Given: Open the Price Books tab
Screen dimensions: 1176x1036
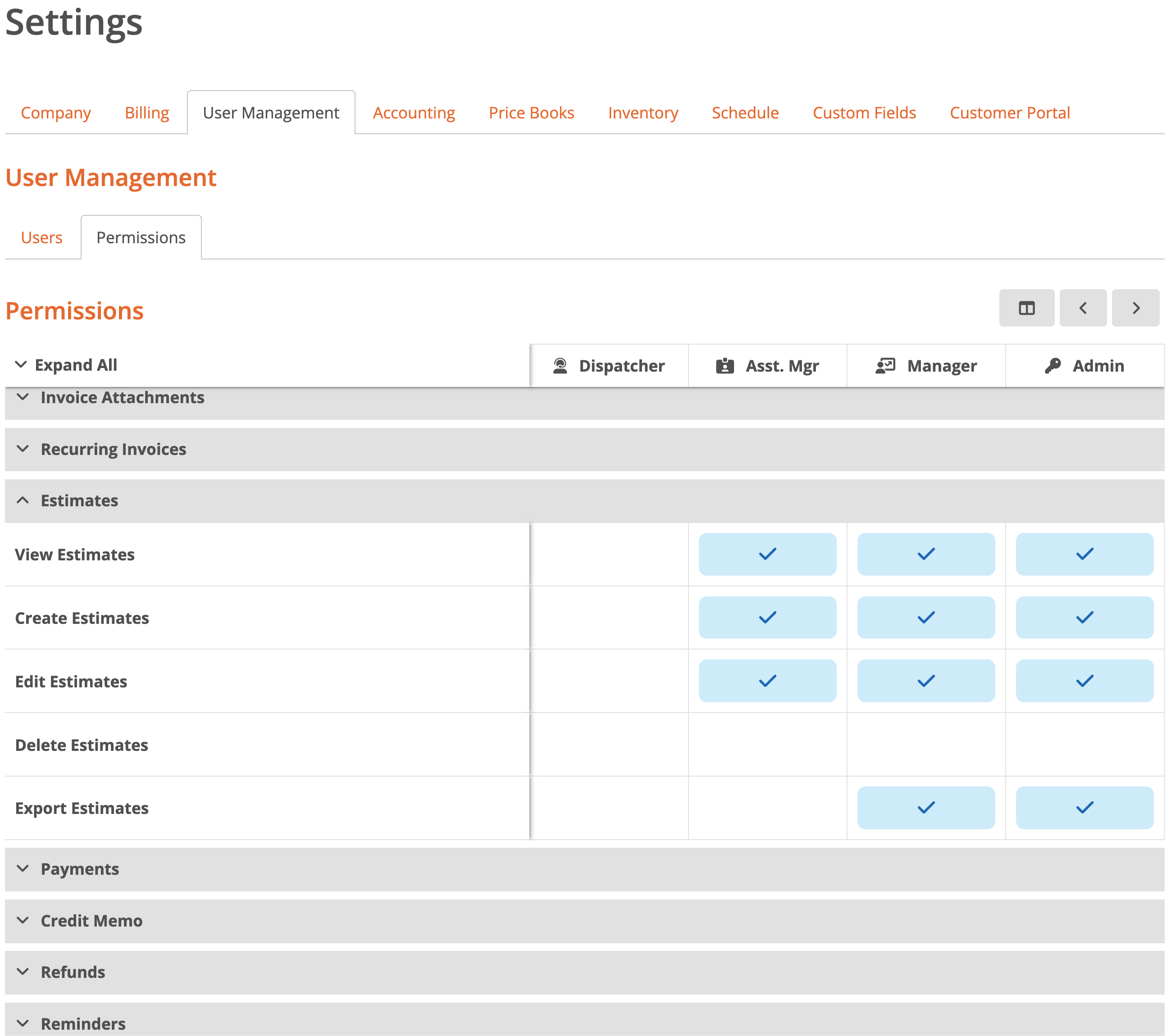Looking at the screenshot, I should click(x=532, y=113).
